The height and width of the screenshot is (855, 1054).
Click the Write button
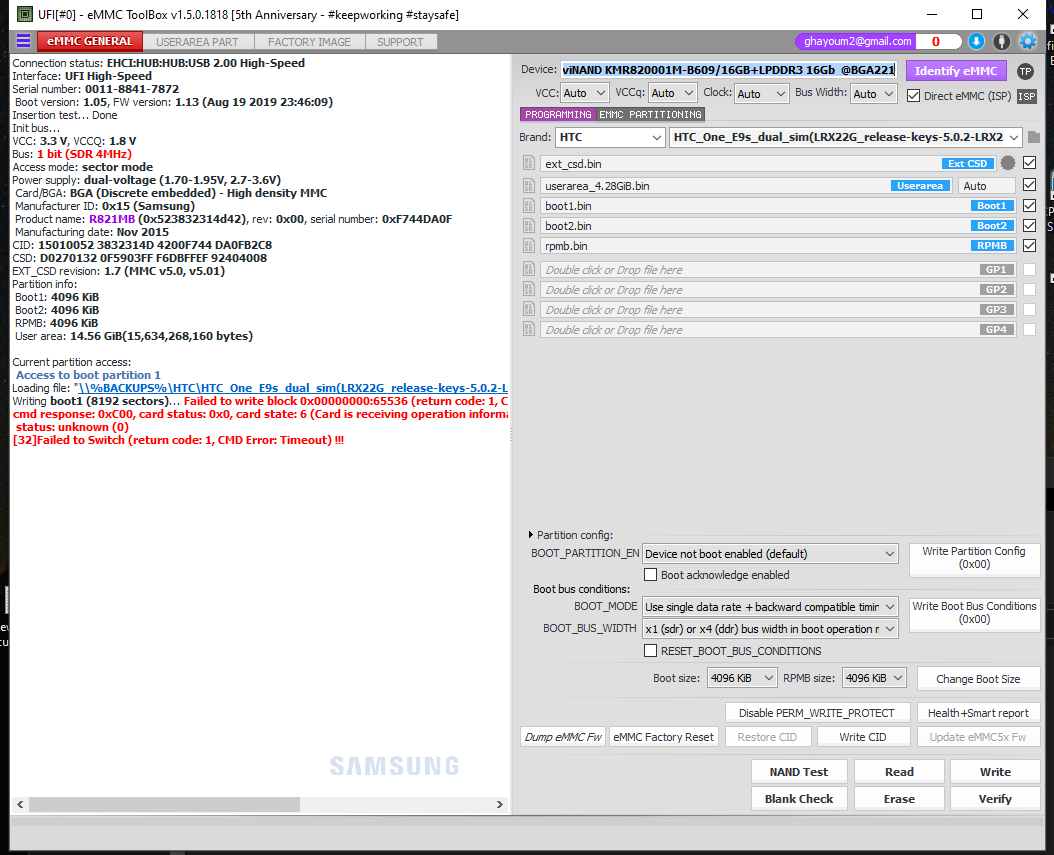(x=995, y=772)
